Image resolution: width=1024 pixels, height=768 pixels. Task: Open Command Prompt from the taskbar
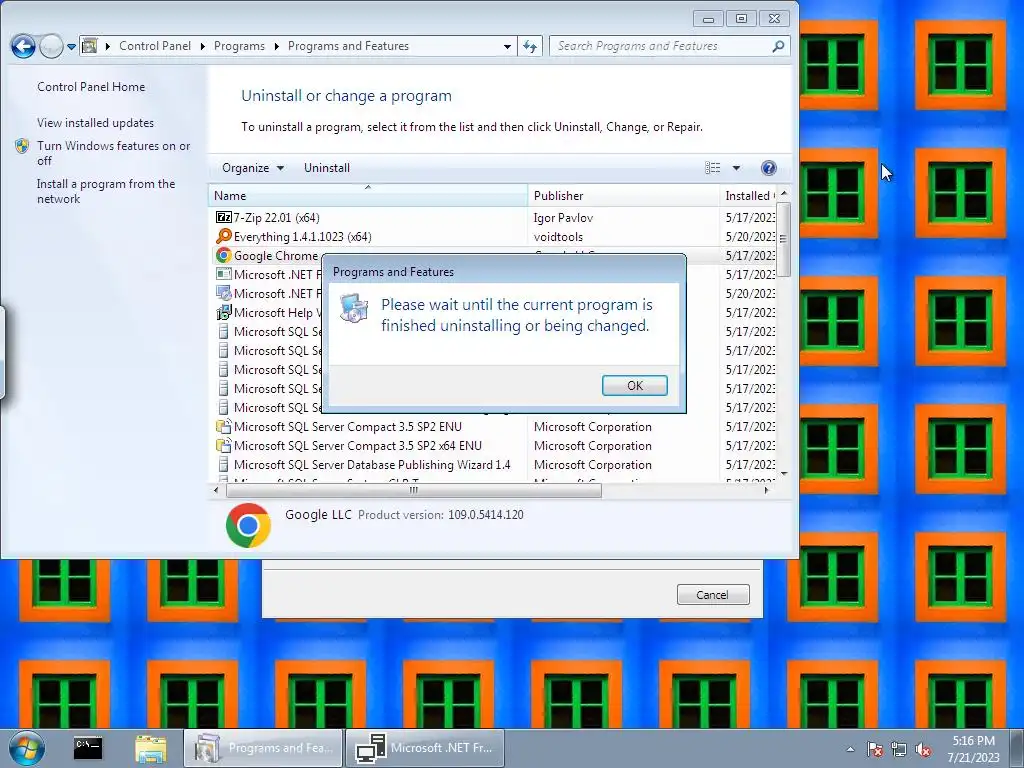pyautogui.click(x=88, y=747)
